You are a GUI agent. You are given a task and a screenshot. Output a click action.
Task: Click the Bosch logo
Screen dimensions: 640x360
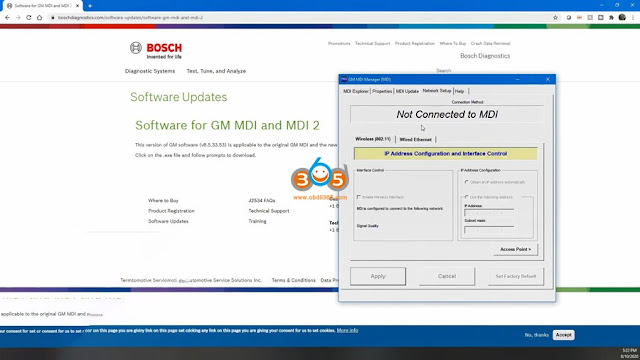pyautogui.click(x=156, y=50)
